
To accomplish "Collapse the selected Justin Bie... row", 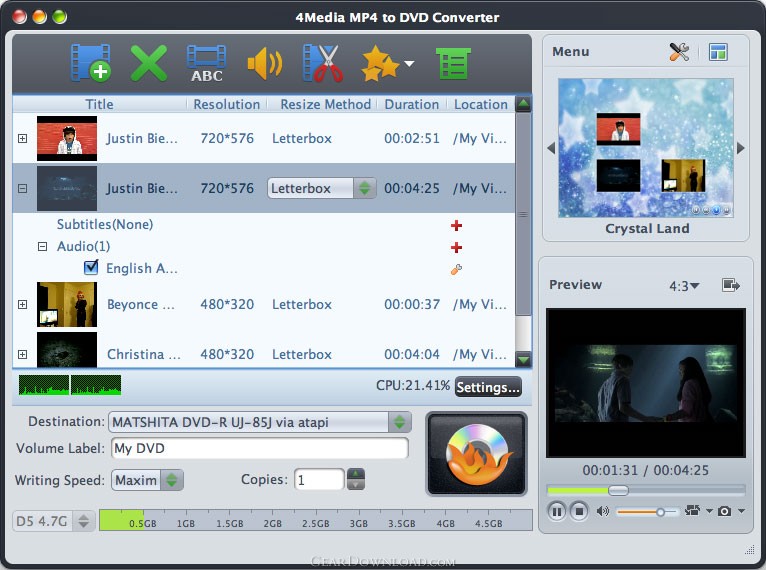I will (22, 188).
